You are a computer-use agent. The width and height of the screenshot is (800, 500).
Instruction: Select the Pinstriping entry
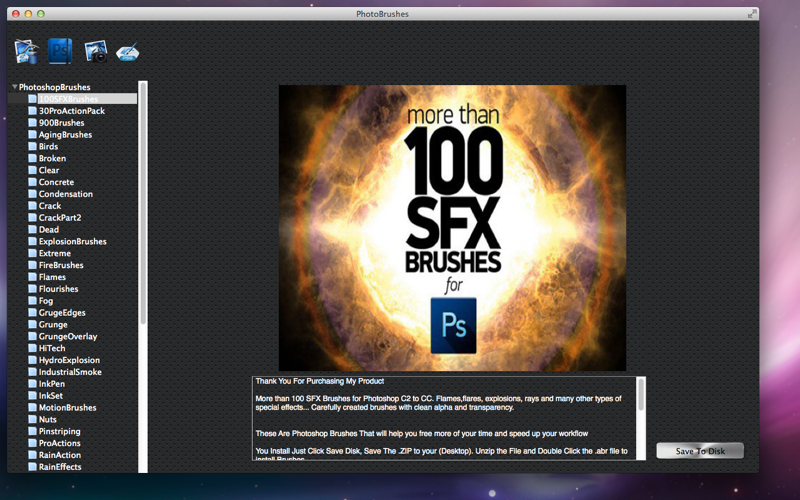click(60, 431)
